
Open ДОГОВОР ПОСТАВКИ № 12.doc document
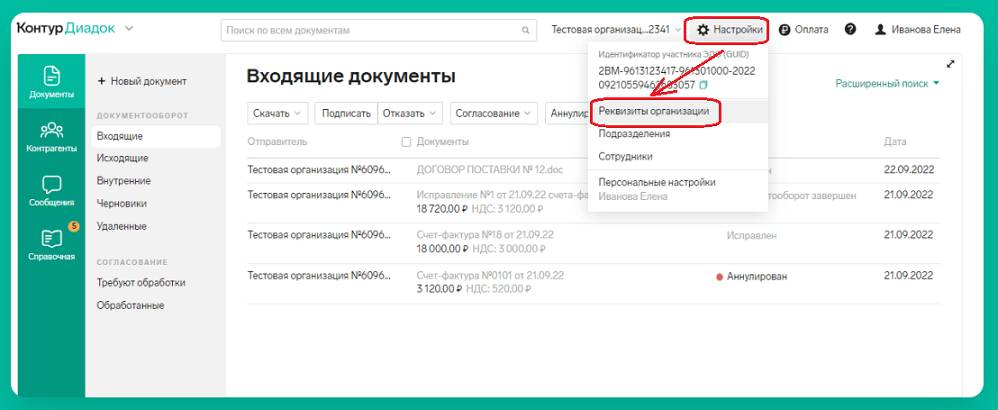point(489,170)
